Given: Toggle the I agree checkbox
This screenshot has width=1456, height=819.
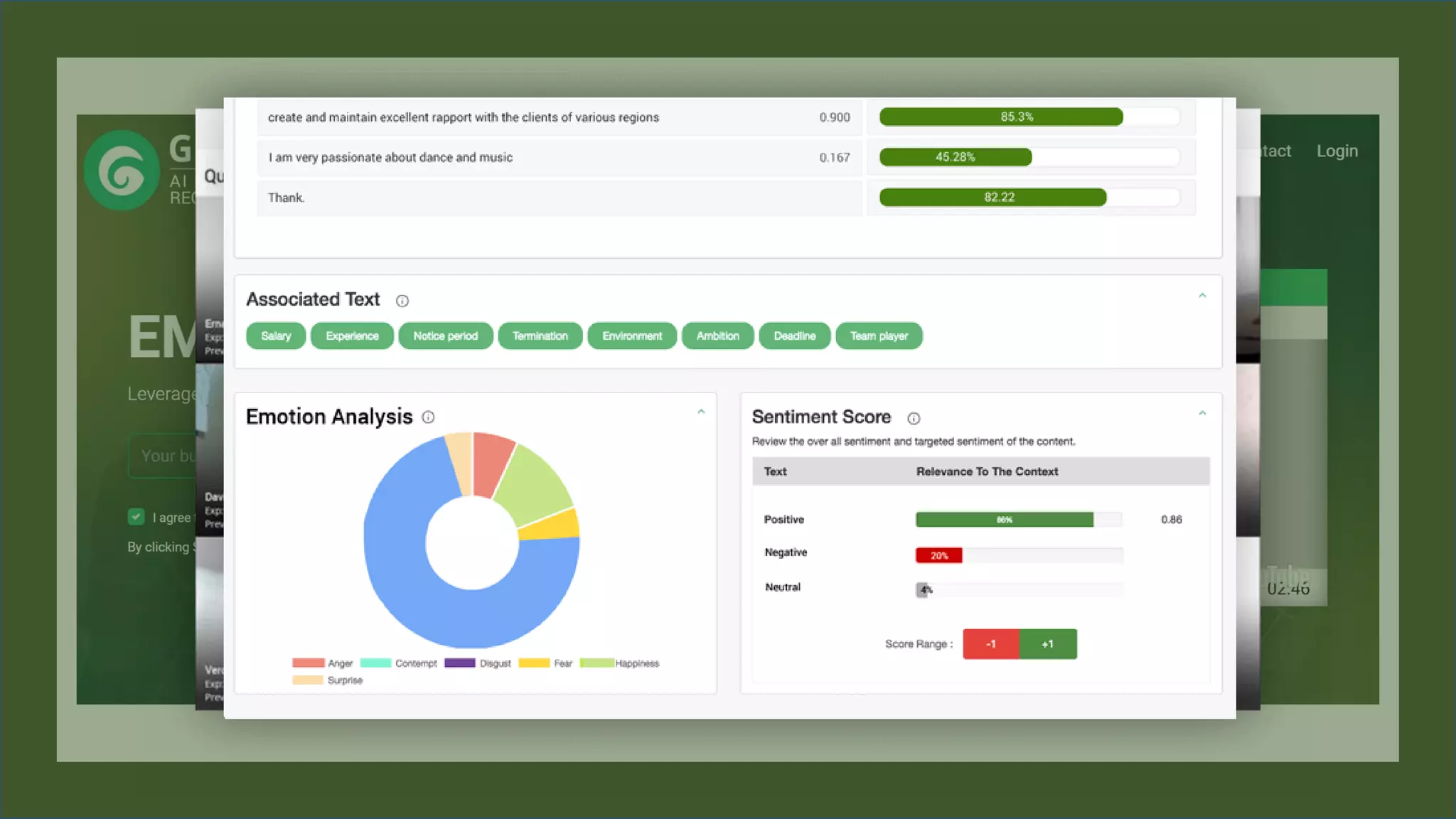Looking at the screenshot, I should pos(136,517).
